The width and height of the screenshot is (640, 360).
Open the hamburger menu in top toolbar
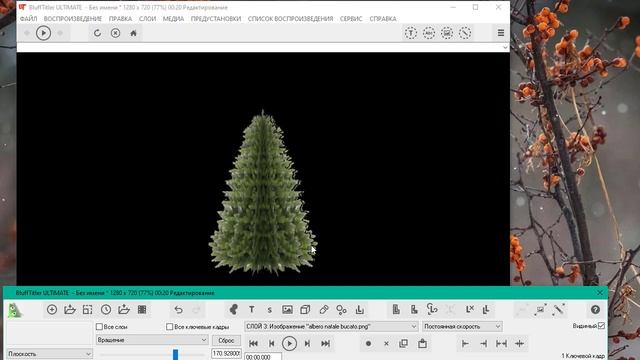pos(501,33)
